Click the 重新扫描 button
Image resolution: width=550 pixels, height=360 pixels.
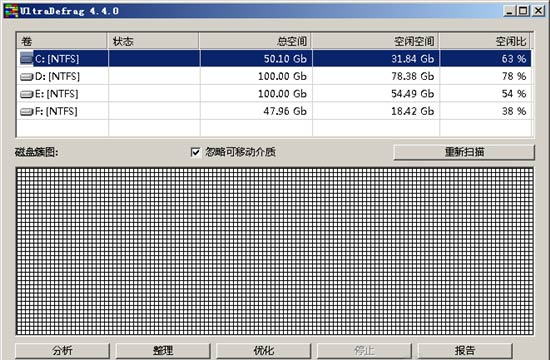coord(464,152)
